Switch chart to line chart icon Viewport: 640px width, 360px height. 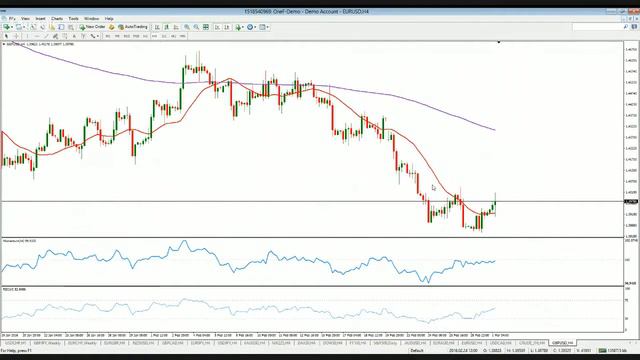point(176,27)
